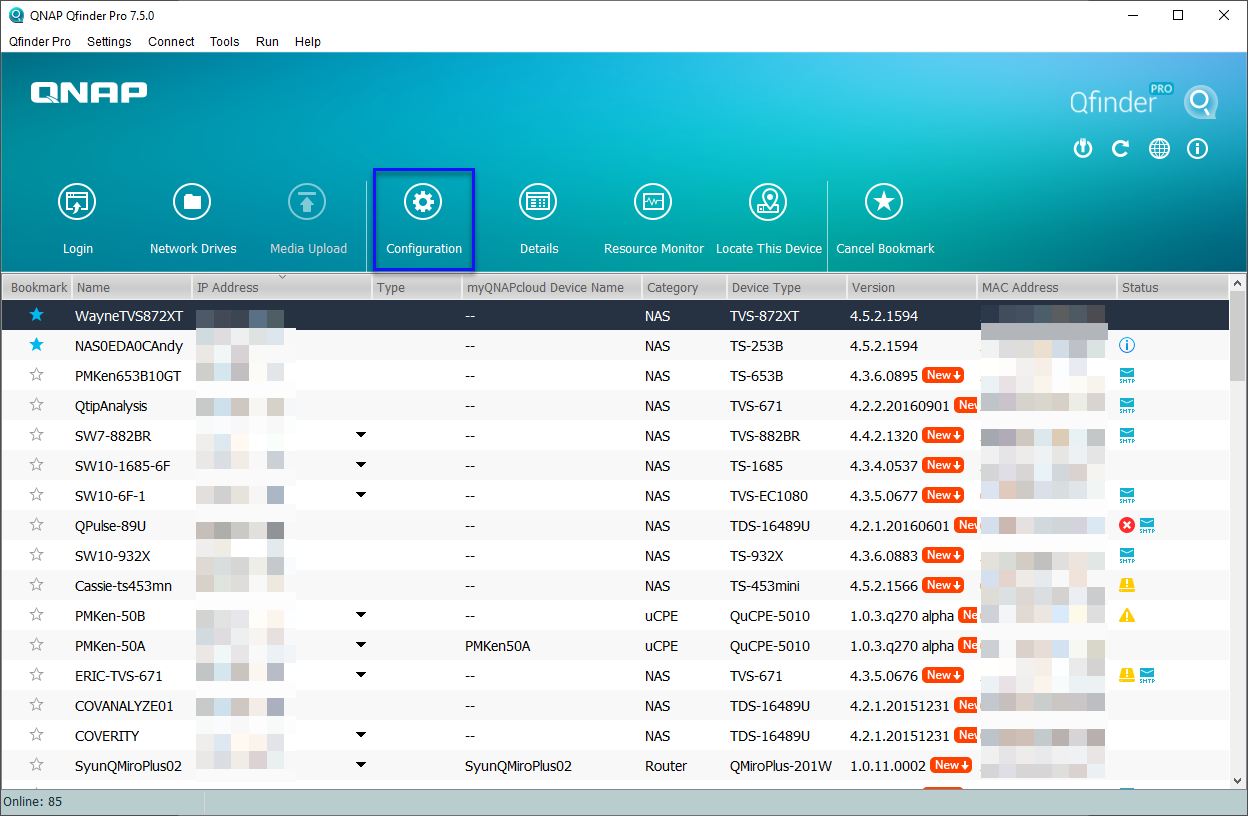
Task: Open the Configuration tool
Action: tap(423, 202)
